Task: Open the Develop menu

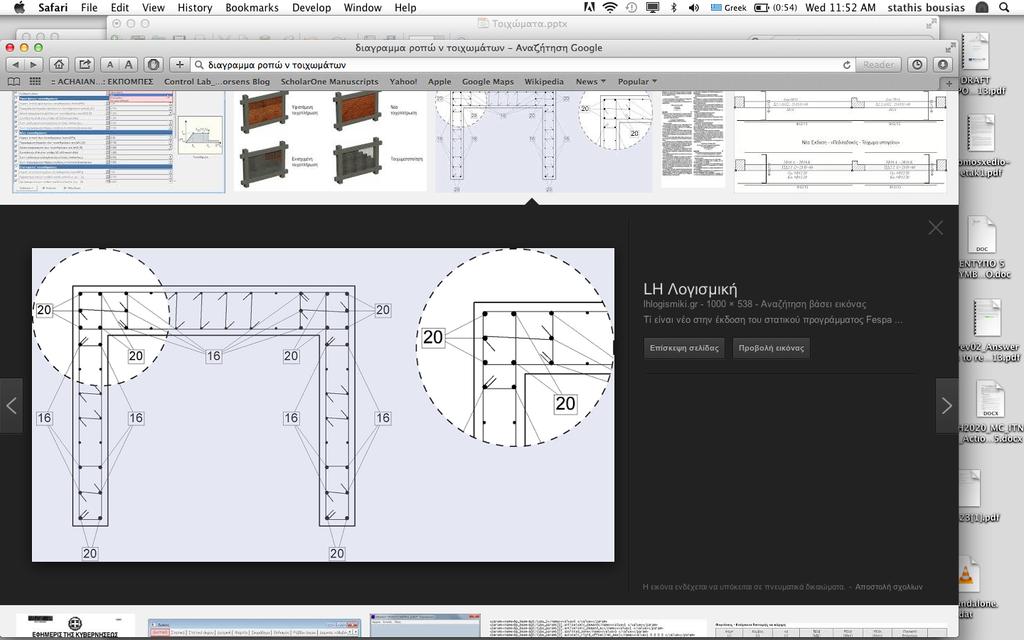Action: click(x=312, y=8)
